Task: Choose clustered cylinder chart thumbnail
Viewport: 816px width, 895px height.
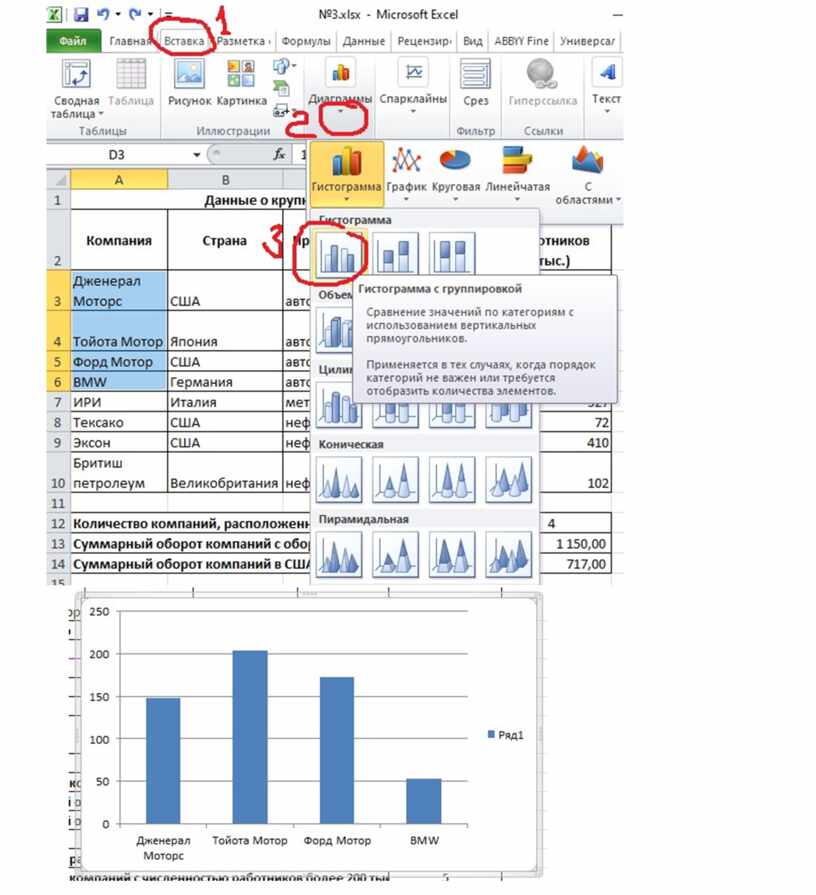Action: tap(338, 405)
